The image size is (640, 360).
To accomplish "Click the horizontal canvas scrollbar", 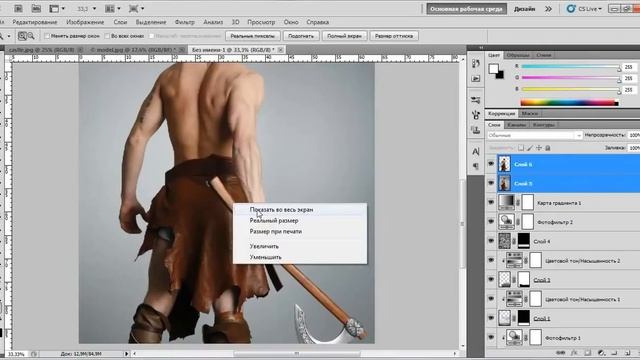I will tap(297, 353).
